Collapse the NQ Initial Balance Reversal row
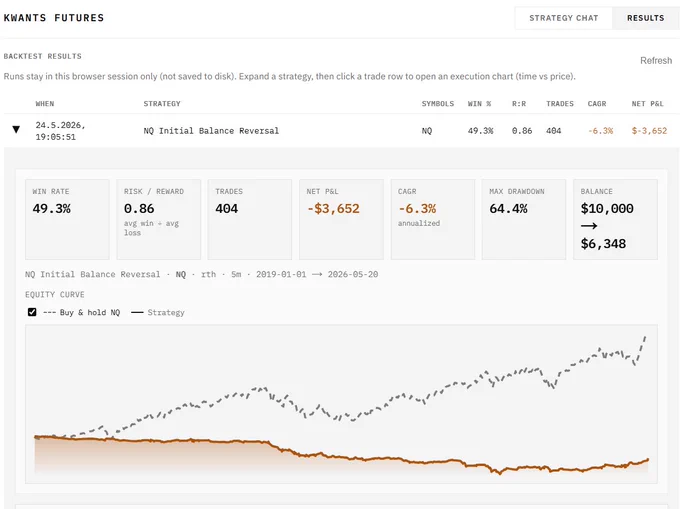This screenshot has width=680, height=509. coord(16,129)
